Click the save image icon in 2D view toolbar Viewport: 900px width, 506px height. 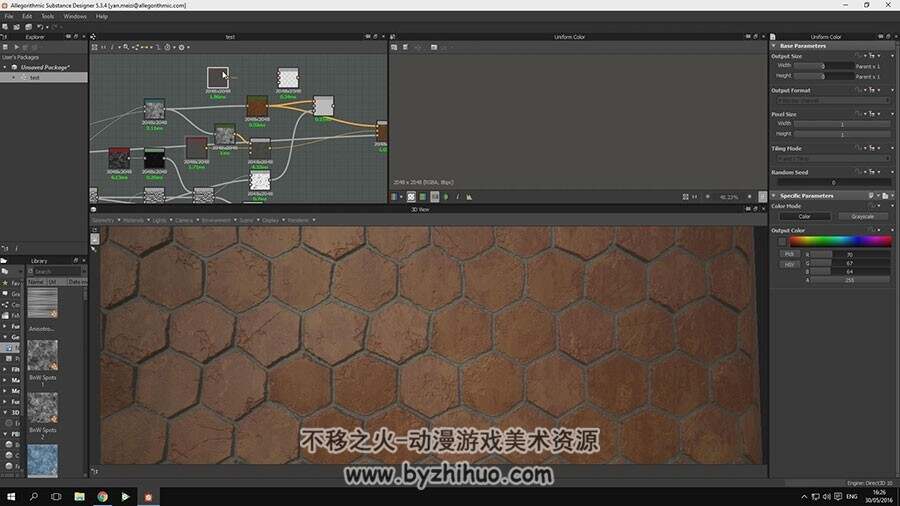coord(394,47)
